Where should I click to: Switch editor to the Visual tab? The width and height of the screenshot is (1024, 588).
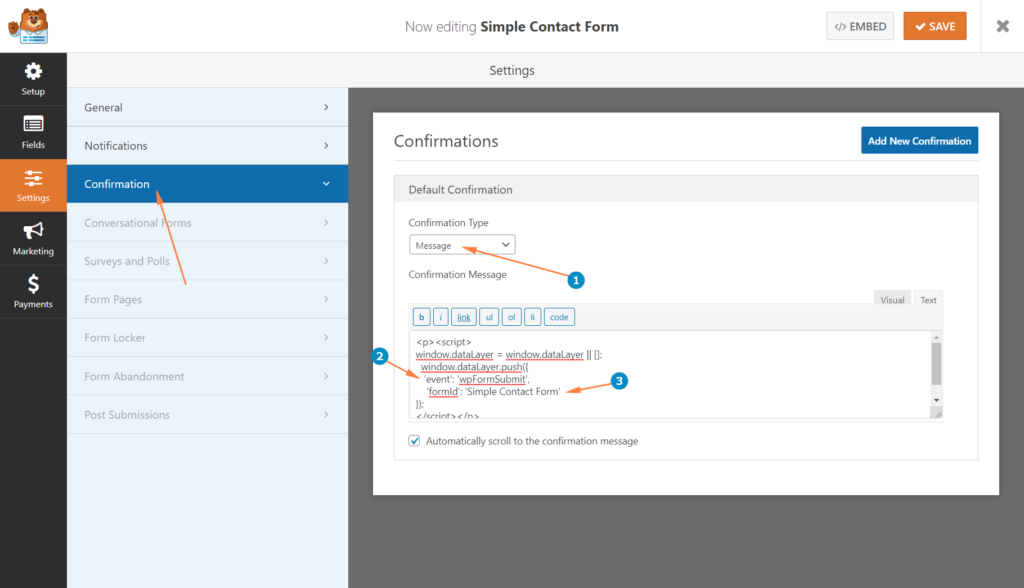(892, 300)
